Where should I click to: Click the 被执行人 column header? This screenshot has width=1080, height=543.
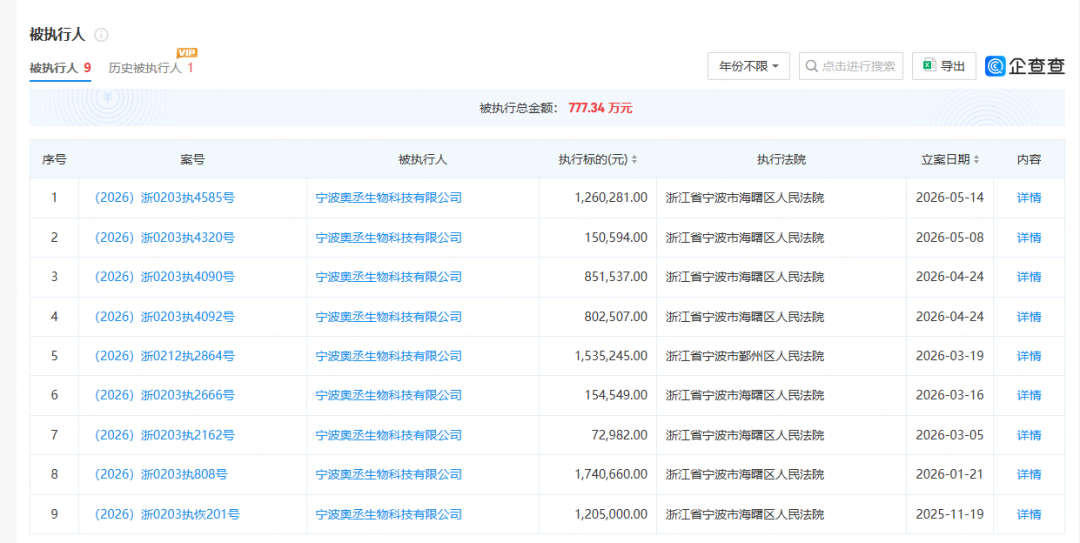[x=423, y=160]
